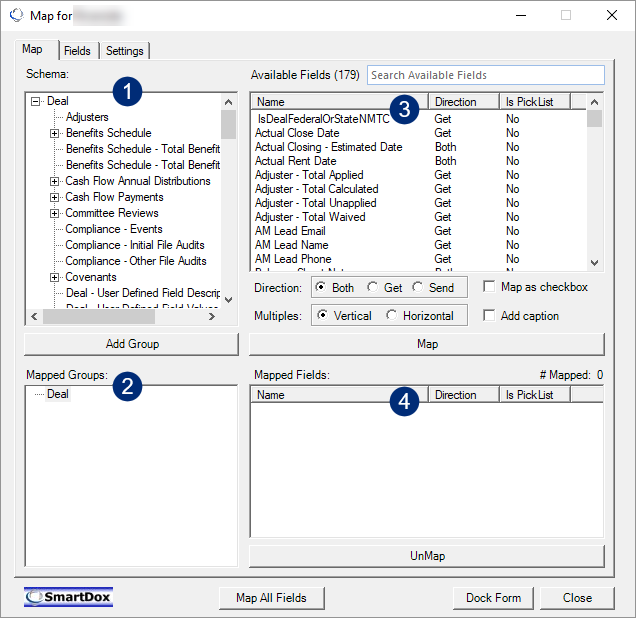Select the Get direction radio button
Image resolution: width=636 pixels, height=618 pixels.
pos(372,287)
